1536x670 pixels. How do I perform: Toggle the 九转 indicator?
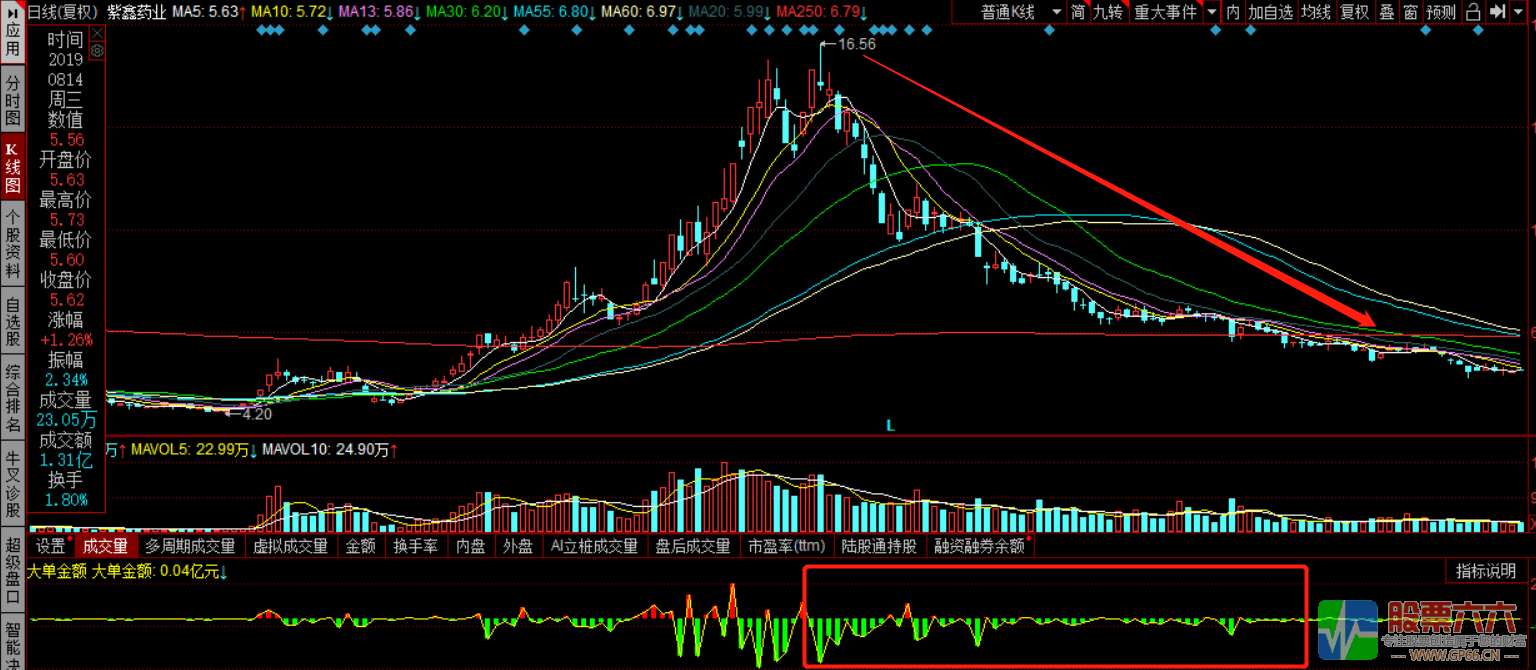pos(1107,12)
